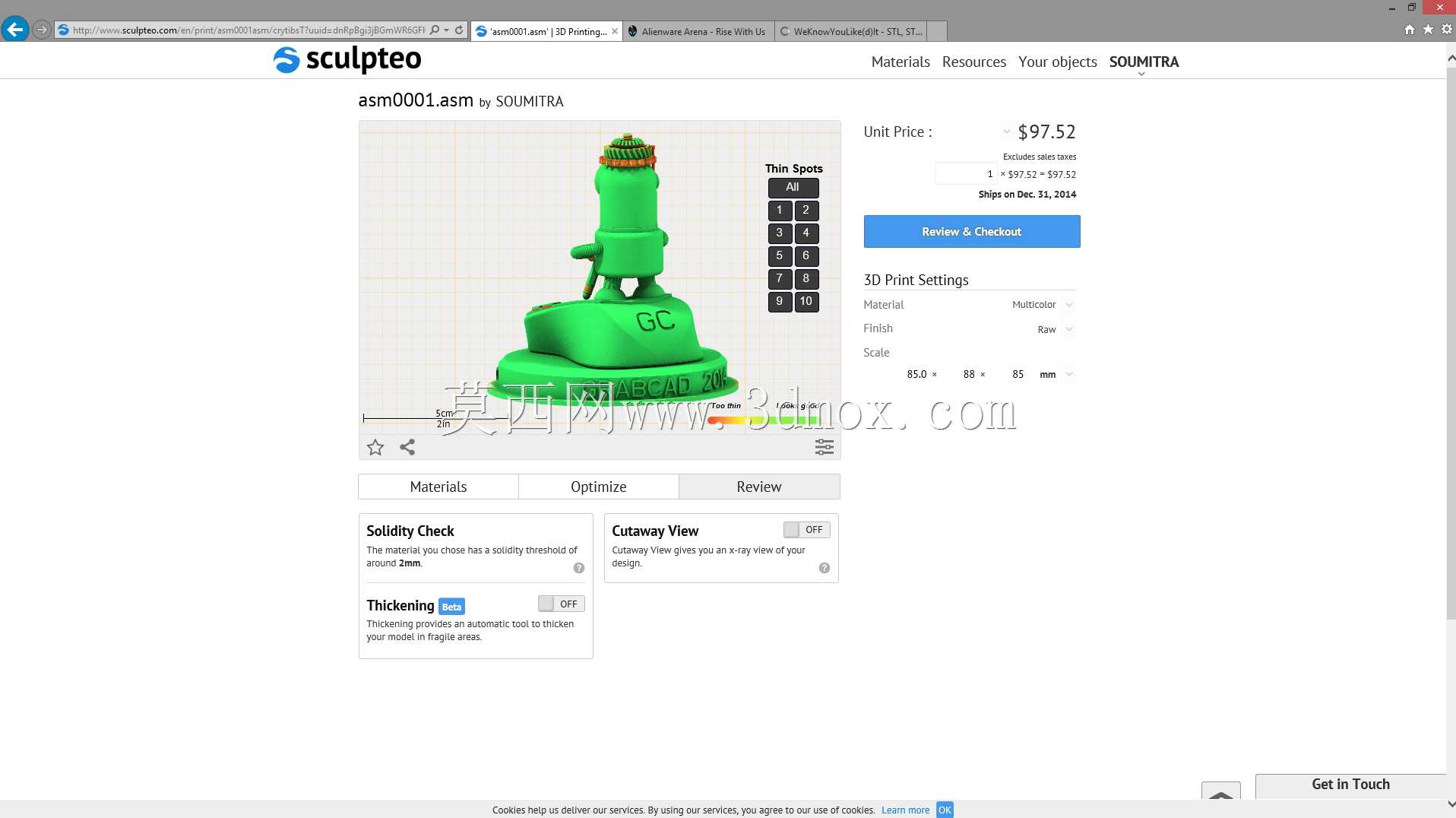The width and height of the screenshot is (1456, 818).
Task: Open Solidity Check help question mark
Action: pyautogui.click(x=579, y=568)
